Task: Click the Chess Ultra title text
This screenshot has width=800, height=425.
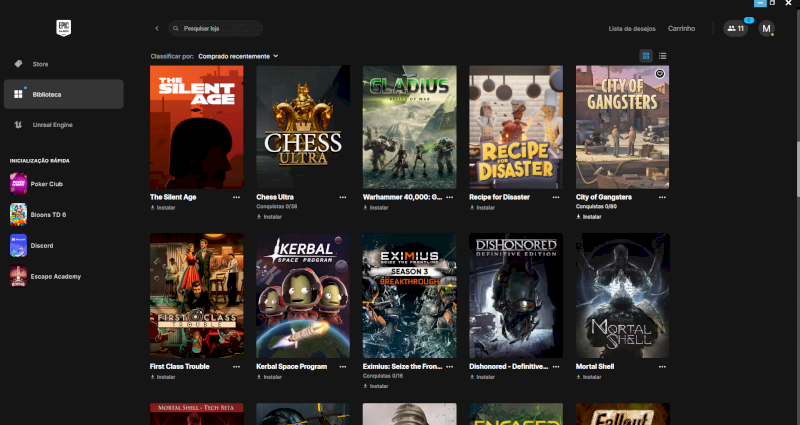Action: click(x=275, y=197)
